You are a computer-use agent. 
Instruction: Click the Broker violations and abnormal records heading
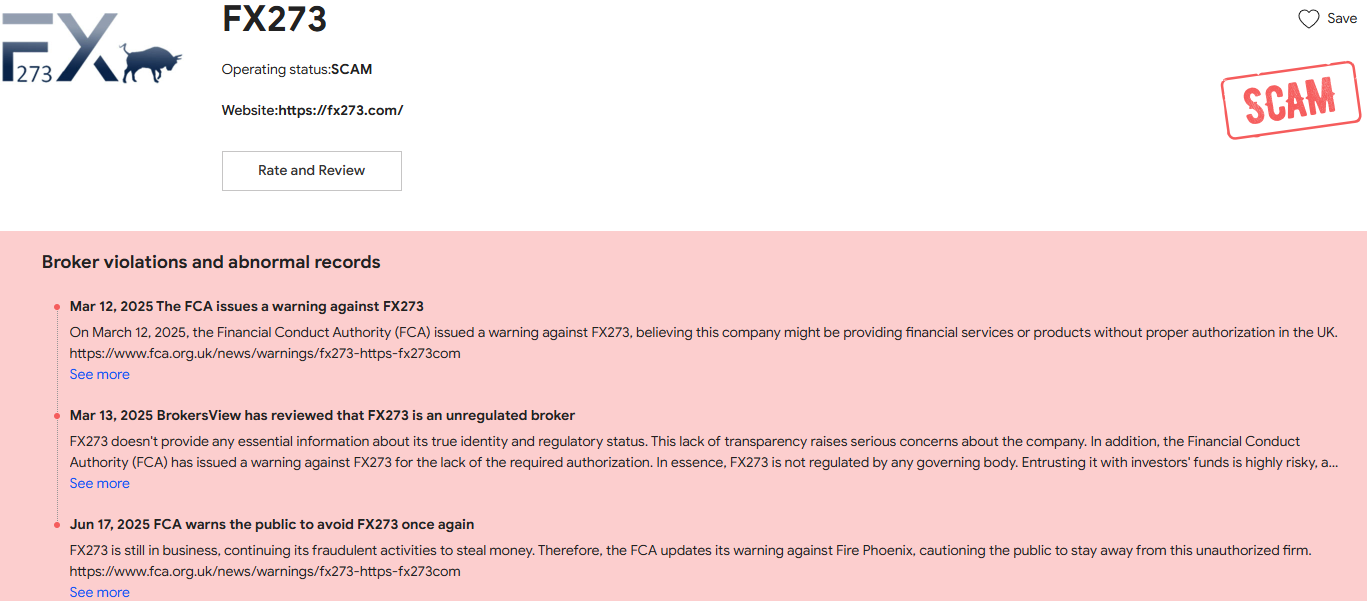(x=211, y=262)
